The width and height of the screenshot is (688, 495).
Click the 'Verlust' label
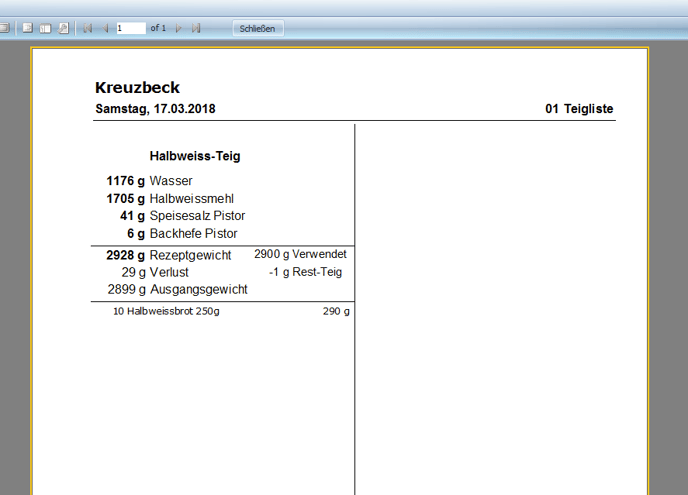click(169, 273)
